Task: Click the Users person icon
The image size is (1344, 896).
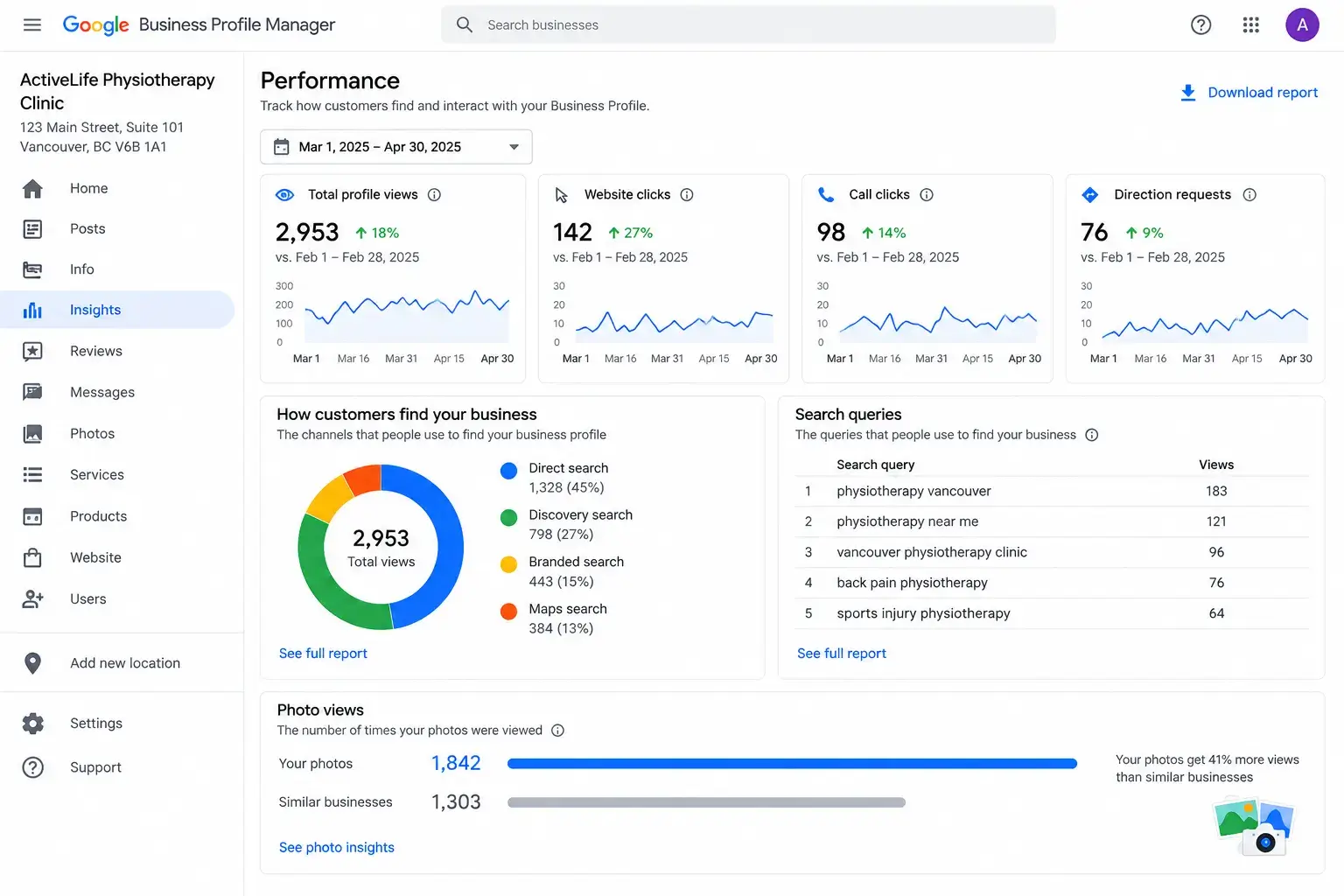Action: pos(32,598)
